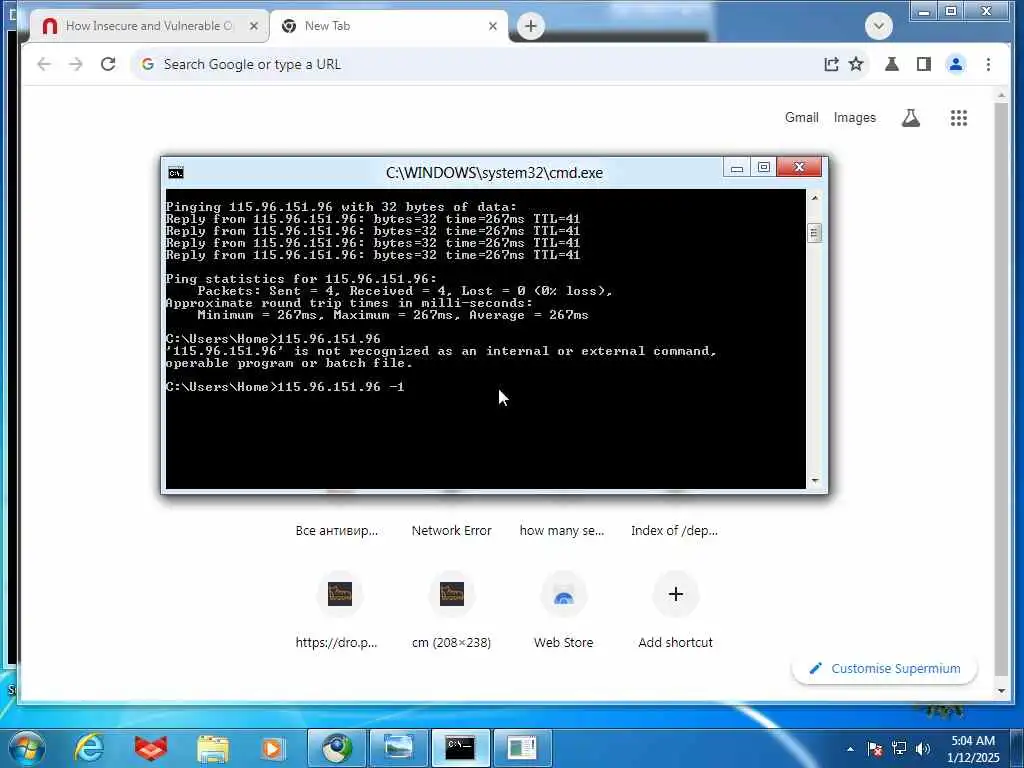
Task: Open a new browser tab with plus button
Action: coord(531,26)
